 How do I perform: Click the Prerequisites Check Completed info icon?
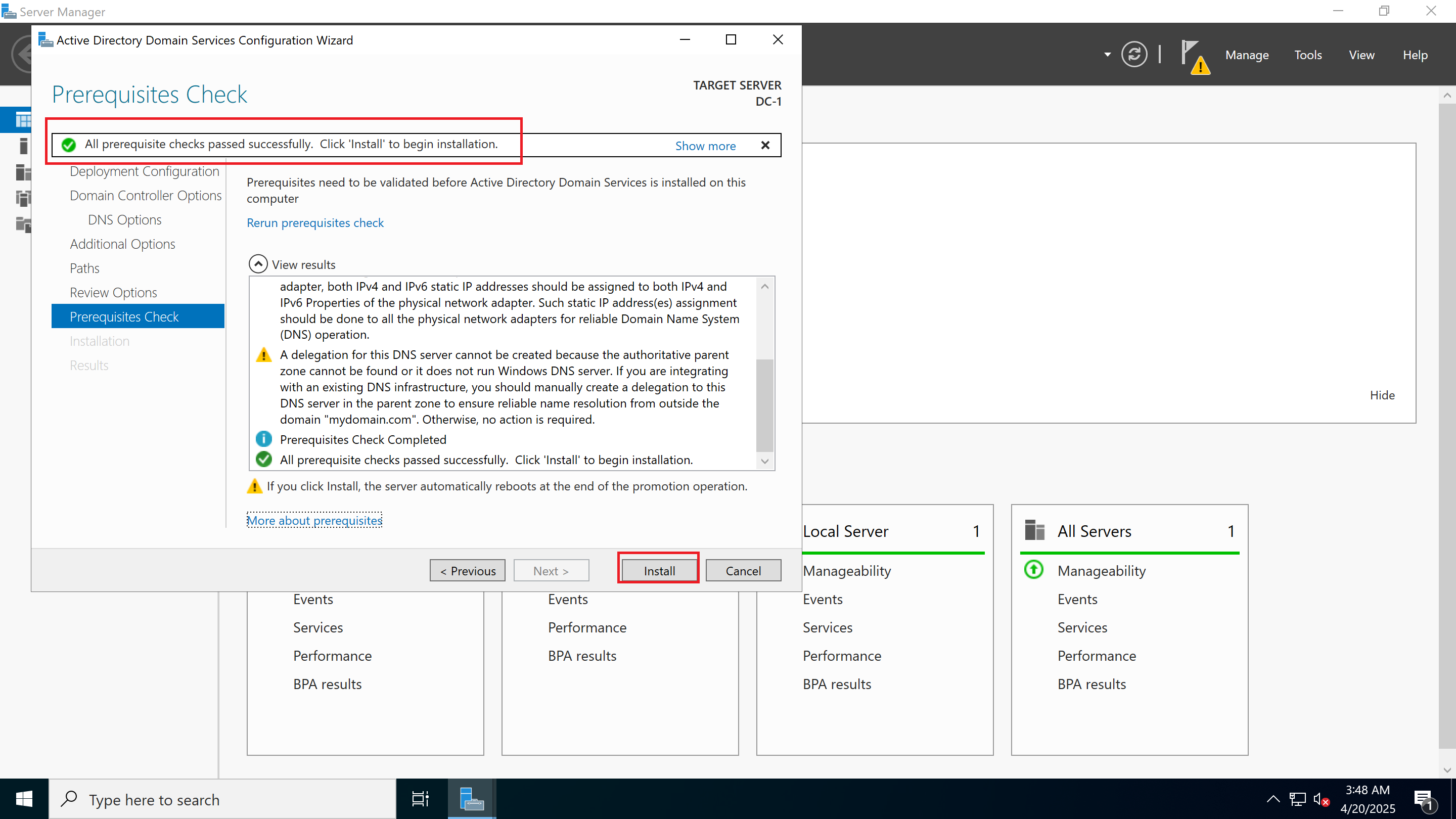tap(263, 439)
